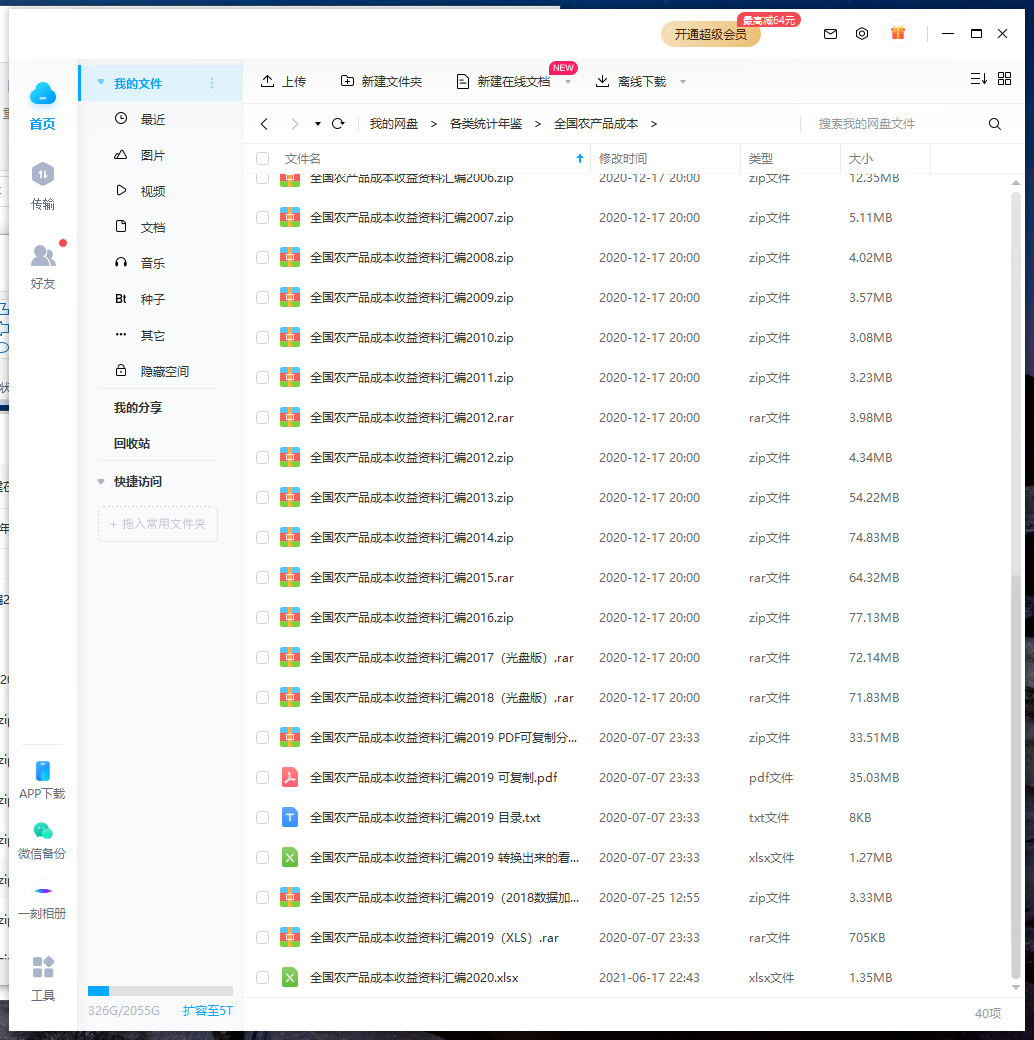
Task: Open the 首页 home cloud icon
Action: point(42,94)
